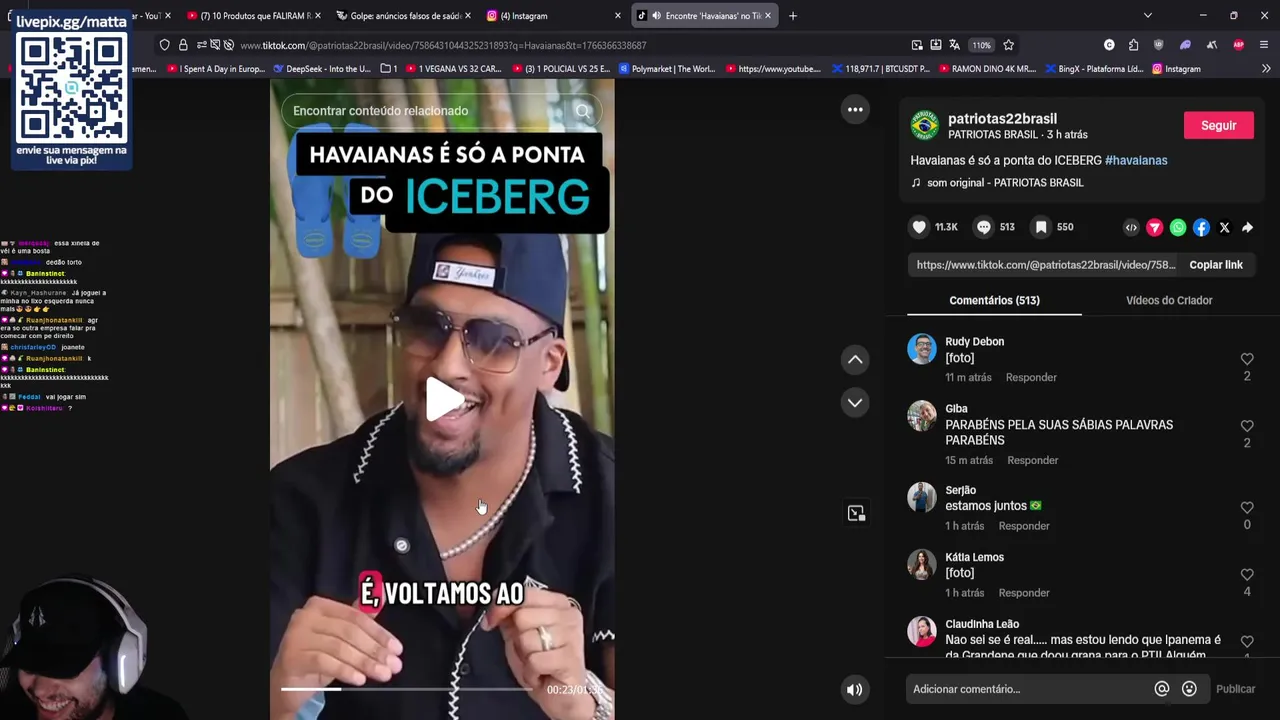1280x720 pixels.
Task: Open the Instagram bookmark in bookmarks bar
Action: point(1176,69)
